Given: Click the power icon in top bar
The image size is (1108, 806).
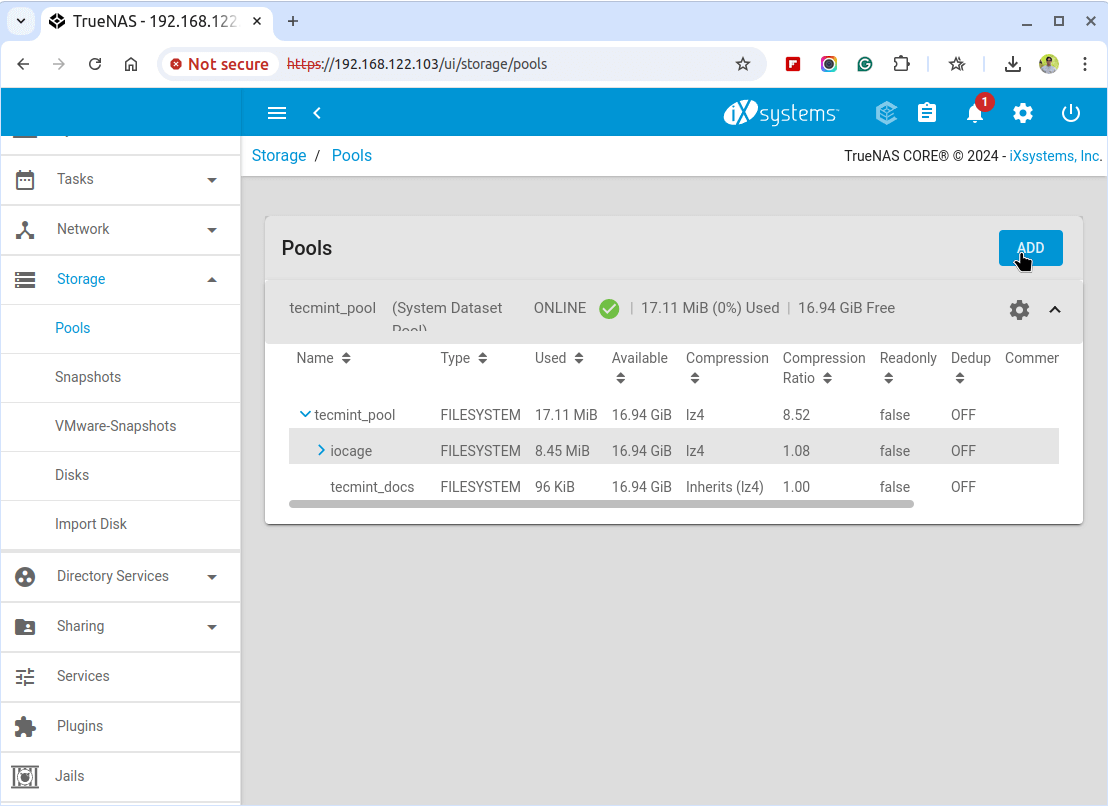Looking at the screenshot, I should 1071,113.
